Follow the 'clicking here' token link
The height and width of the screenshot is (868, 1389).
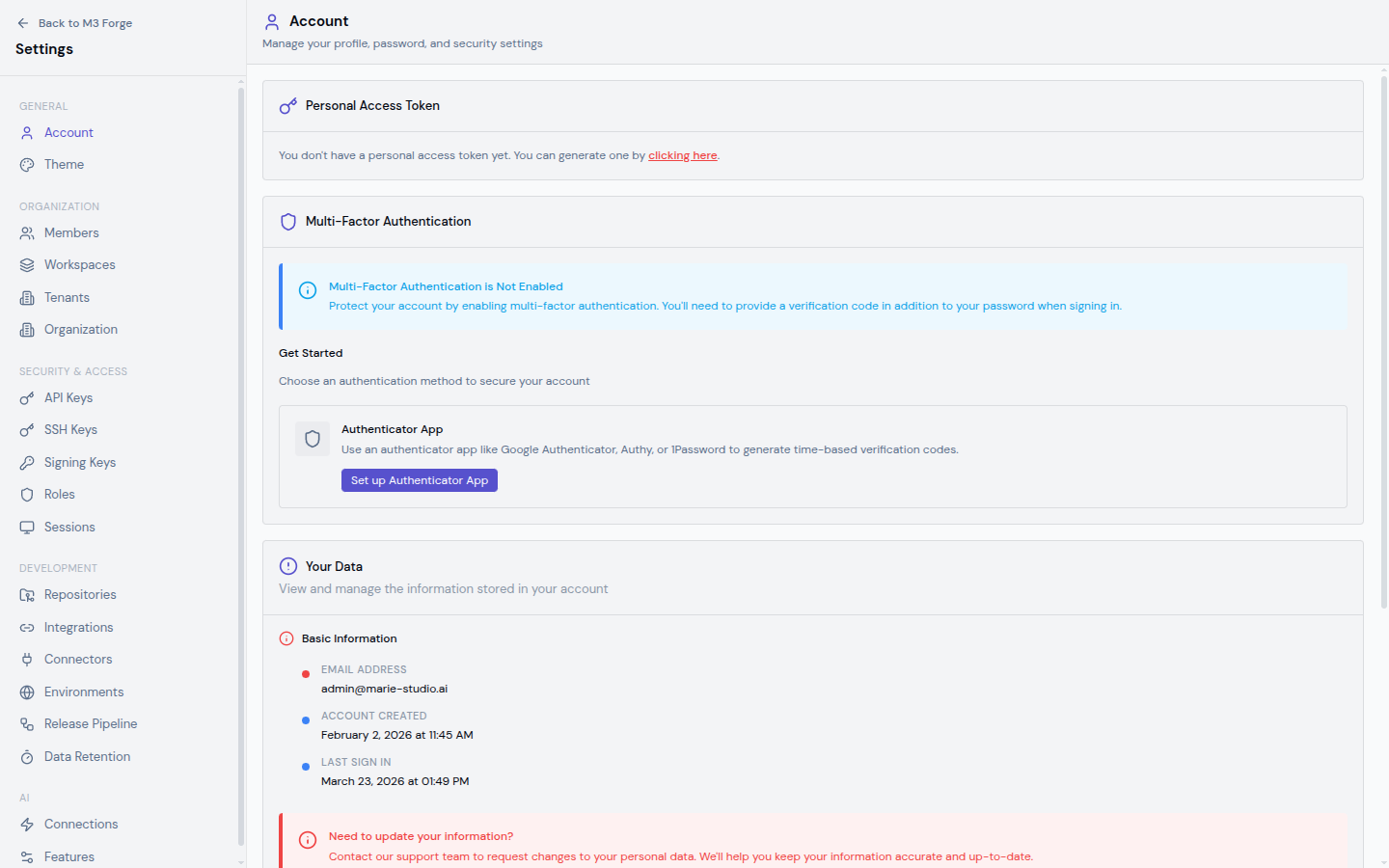coord(682,155)
